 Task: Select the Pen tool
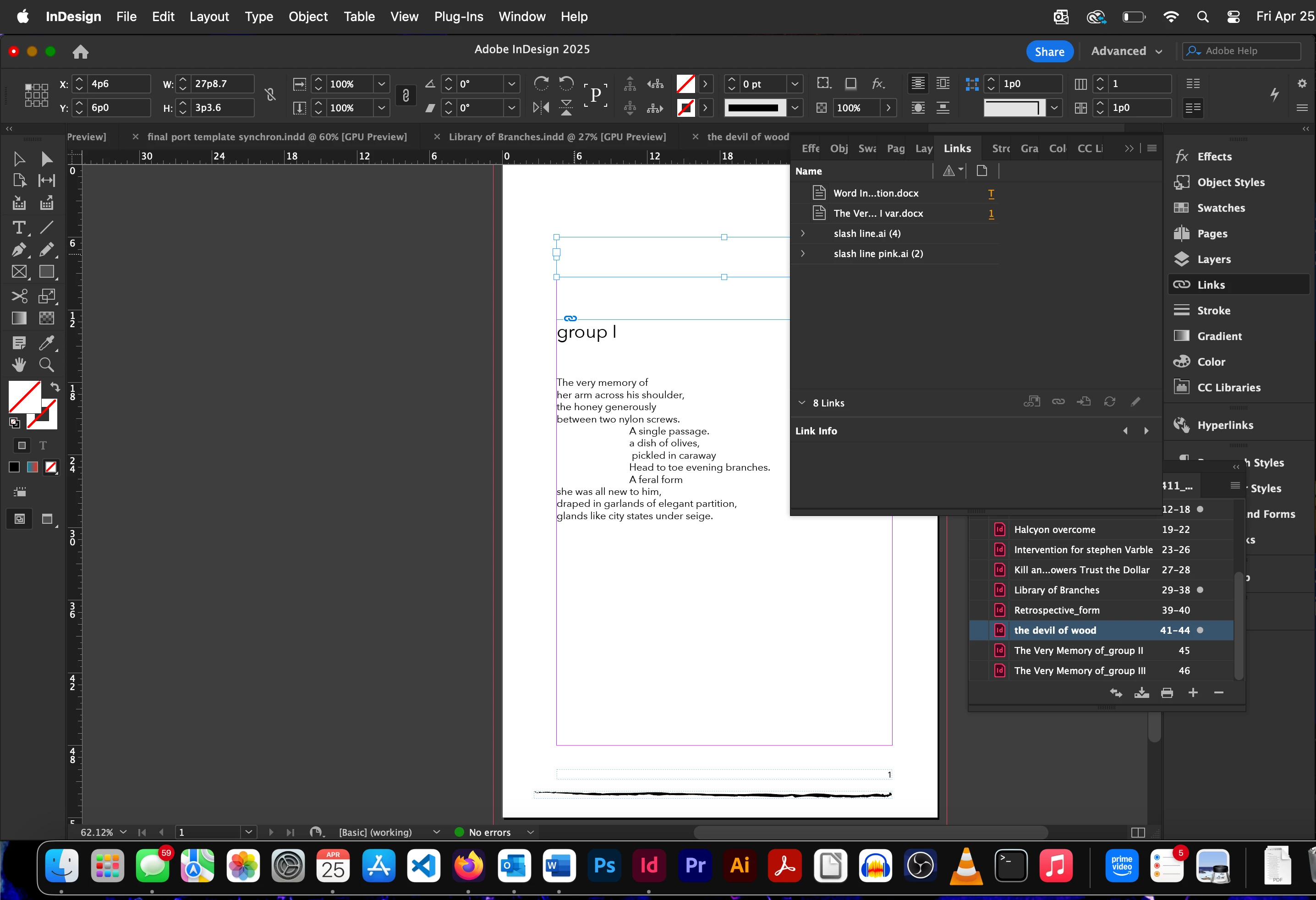pyautogui.click(x=19, y=250)
